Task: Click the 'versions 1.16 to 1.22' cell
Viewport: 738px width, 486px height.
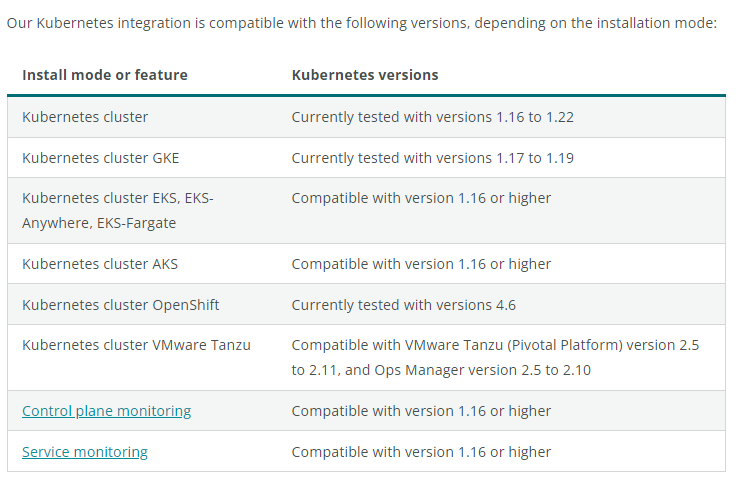Action: 432,117
